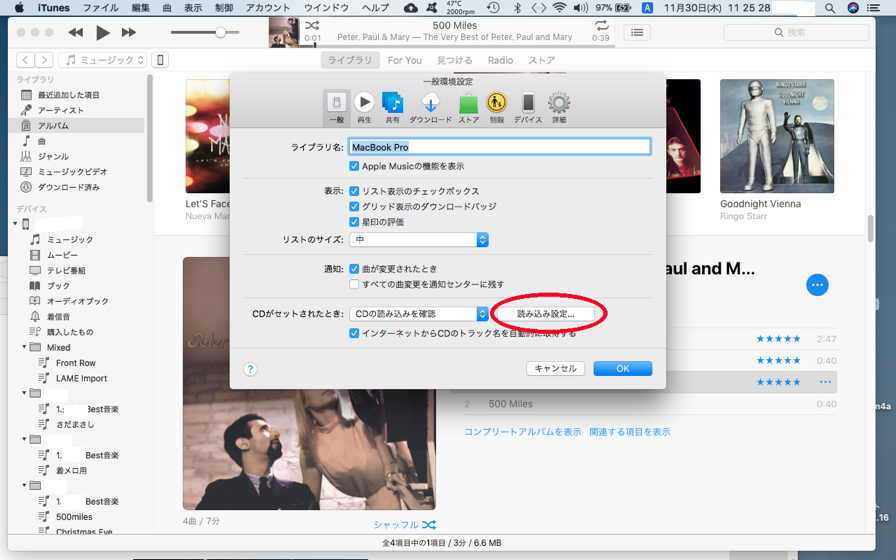Open the アカウント menu
Viewport: 896px width, 560px height.
(268, 8)
